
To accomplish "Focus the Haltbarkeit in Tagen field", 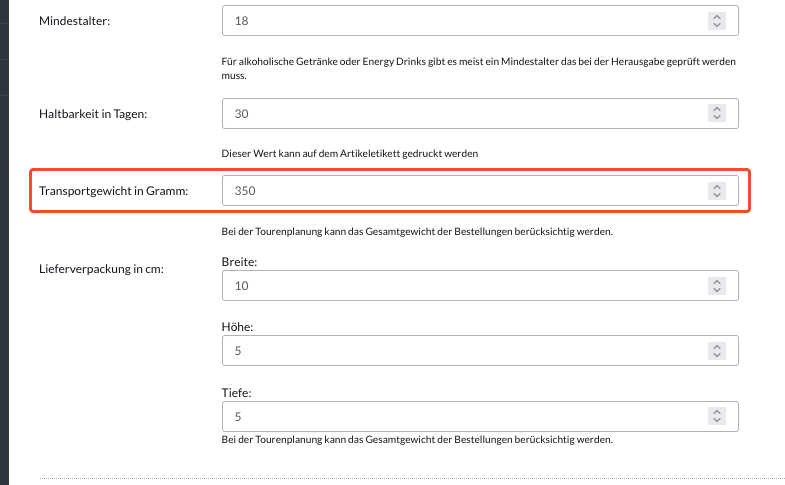I will [480, 114].
